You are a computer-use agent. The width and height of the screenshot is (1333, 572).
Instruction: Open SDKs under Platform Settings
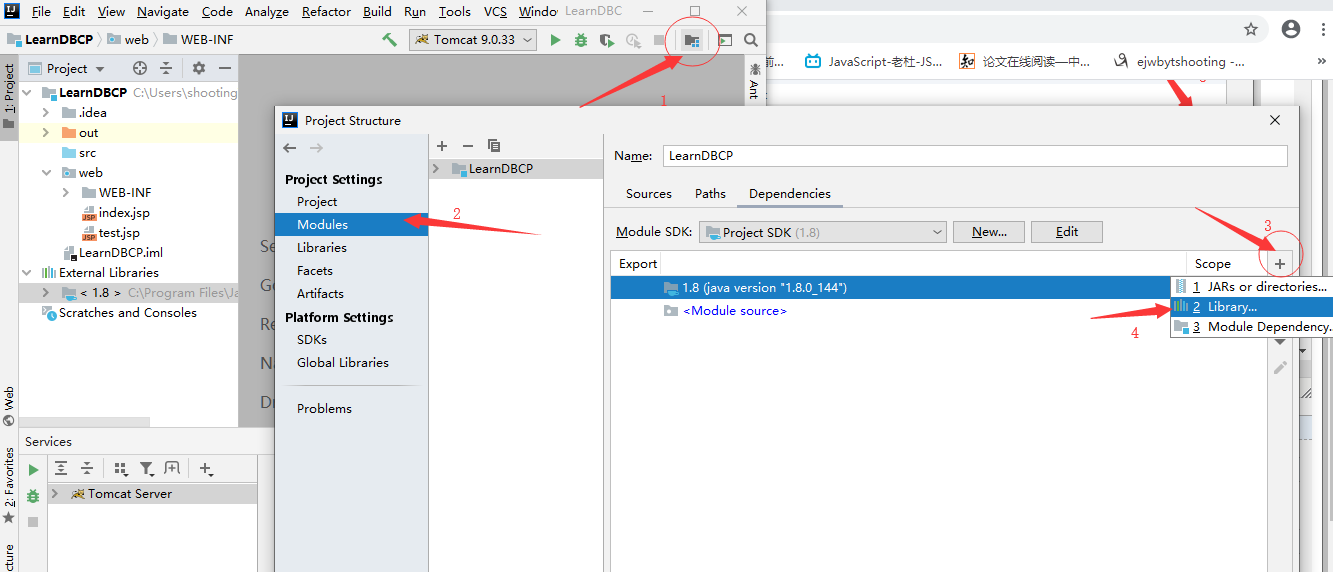[312, 340]
